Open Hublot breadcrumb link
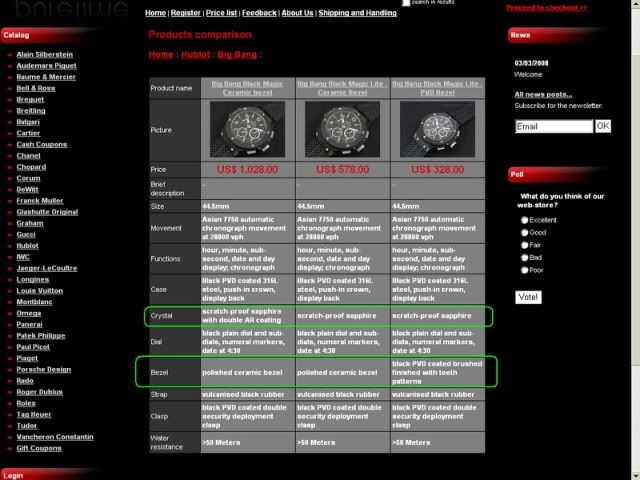 pos(196,54)
